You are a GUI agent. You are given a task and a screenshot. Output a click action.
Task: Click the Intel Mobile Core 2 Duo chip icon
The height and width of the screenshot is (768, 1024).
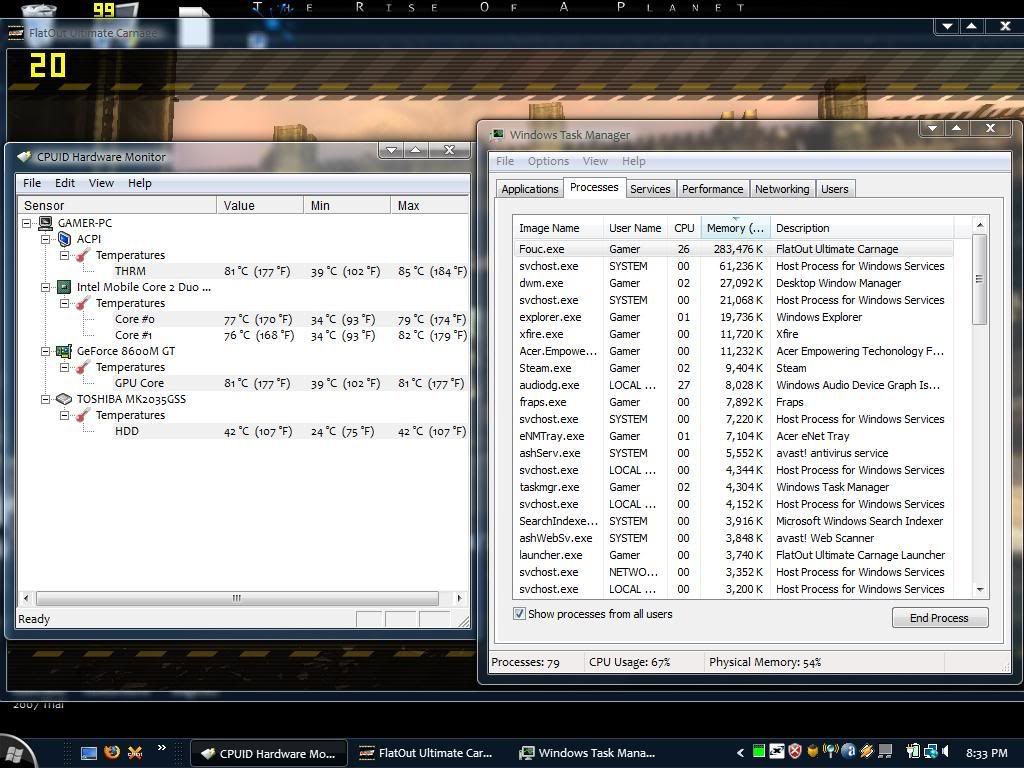click(64, 287)
